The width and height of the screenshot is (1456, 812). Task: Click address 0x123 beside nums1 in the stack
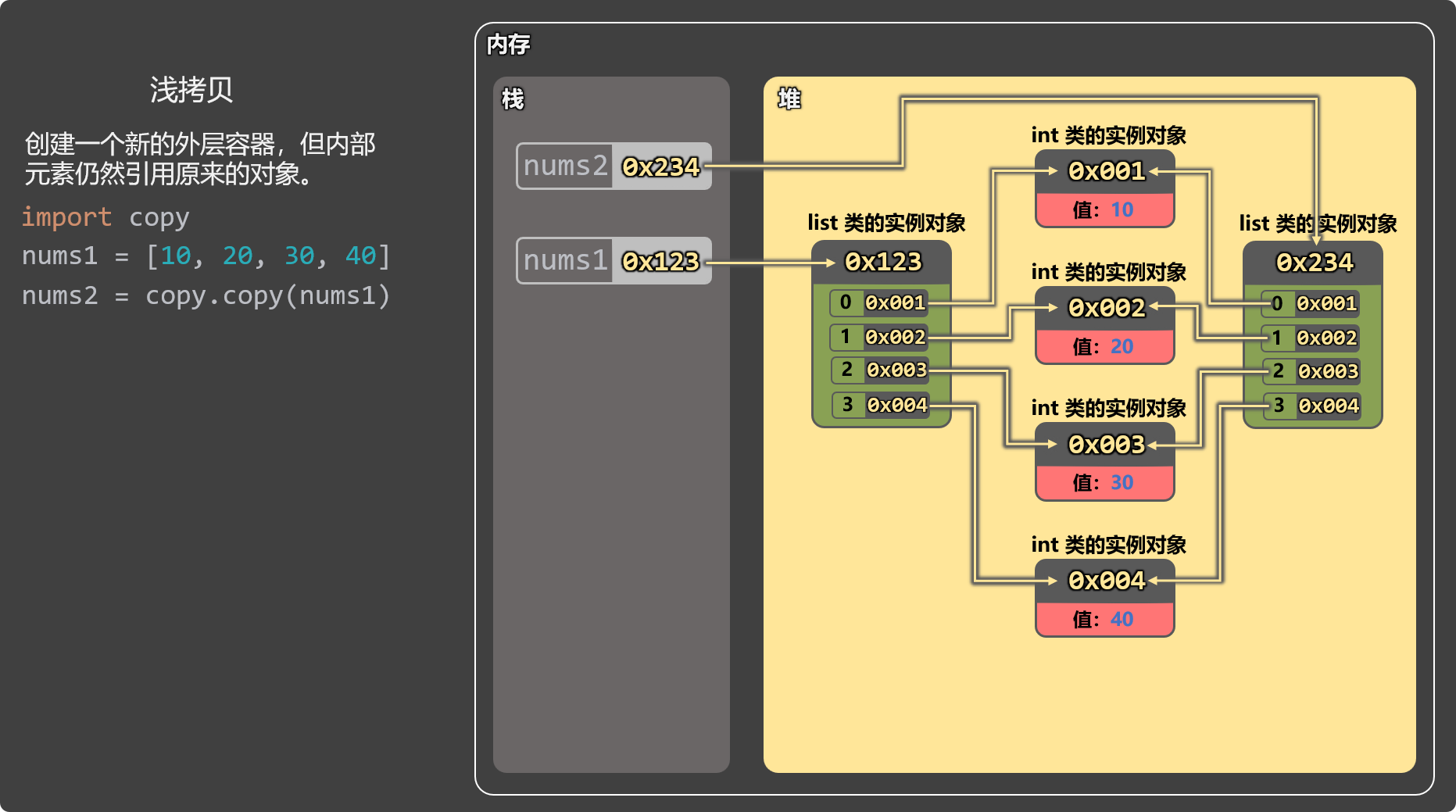pos(661,261)
